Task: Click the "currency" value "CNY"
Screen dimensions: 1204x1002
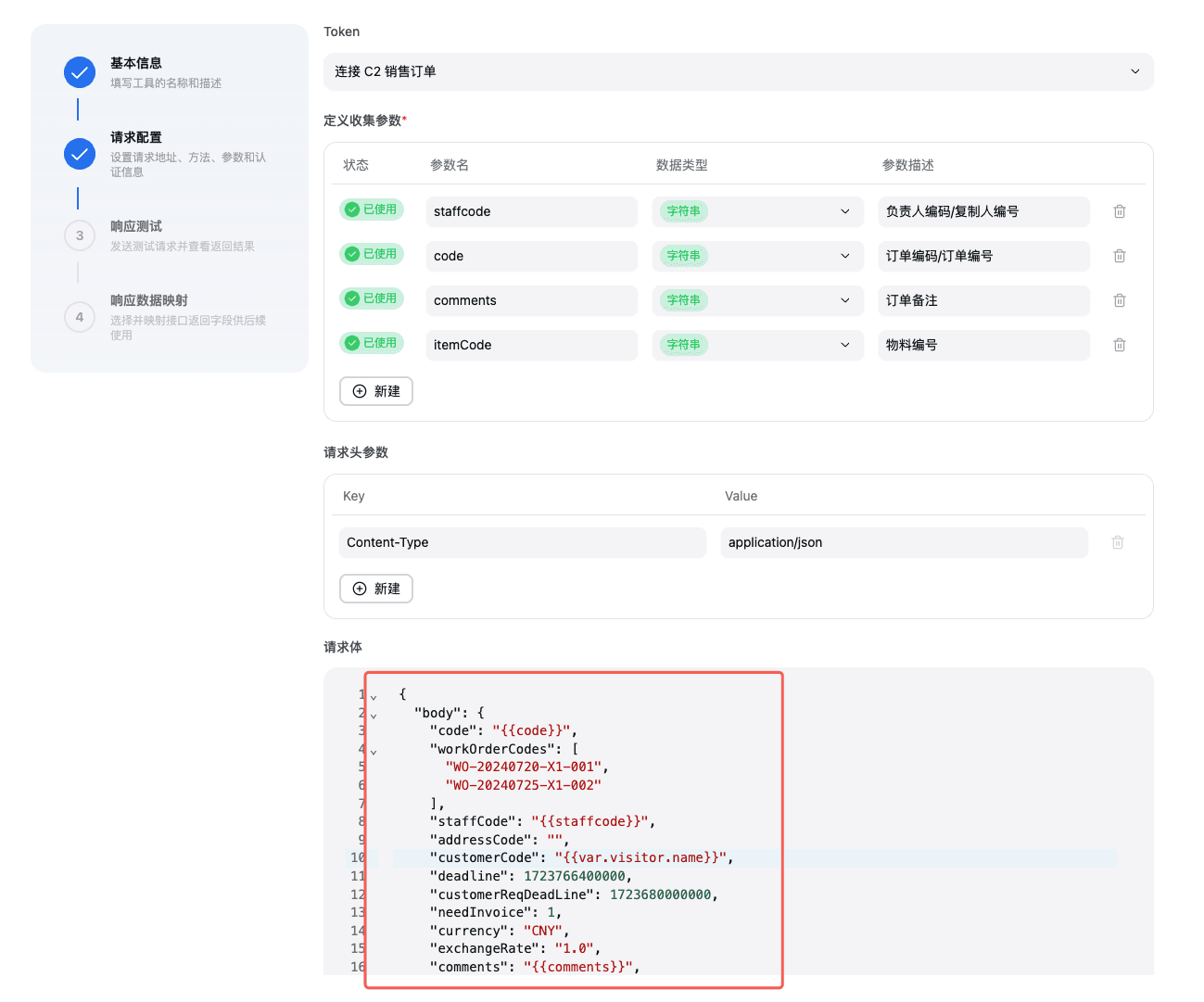Action: (542, 931)
